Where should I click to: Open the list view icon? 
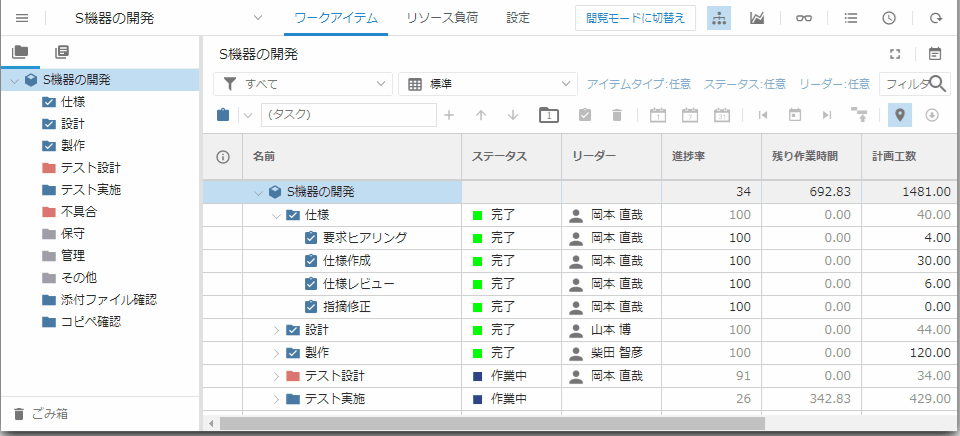click(x=850, y=18)
